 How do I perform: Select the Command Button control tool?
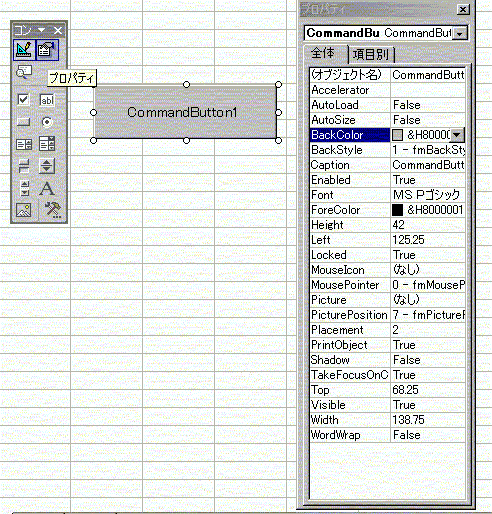23,122
